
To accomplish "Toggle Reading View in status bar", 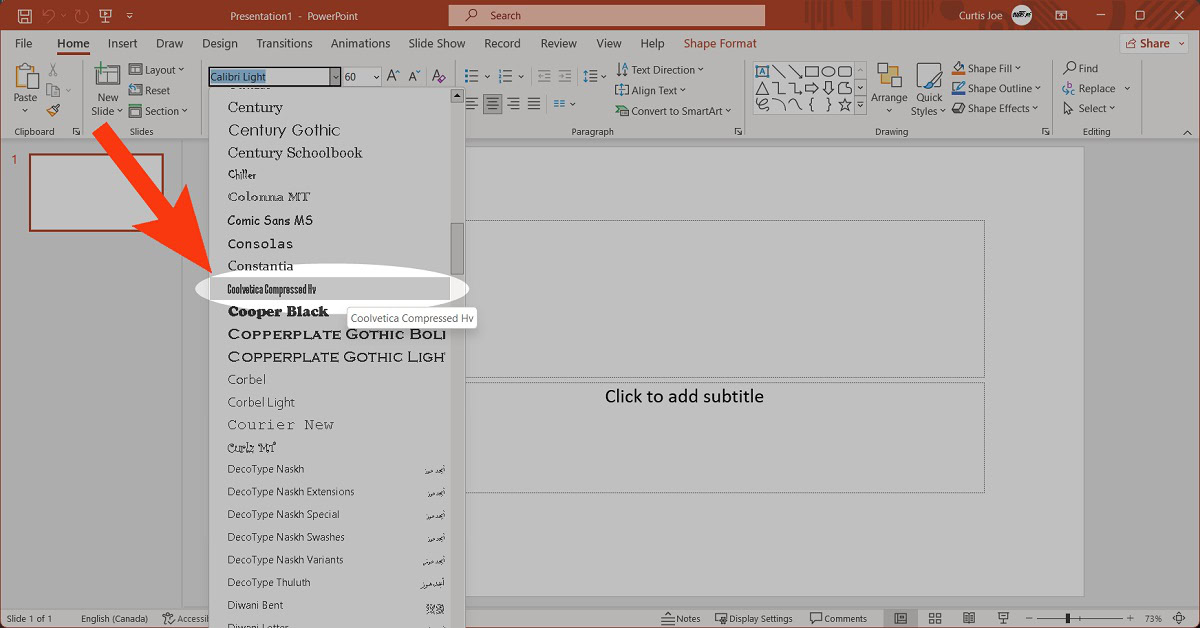I will coord(968,619).
